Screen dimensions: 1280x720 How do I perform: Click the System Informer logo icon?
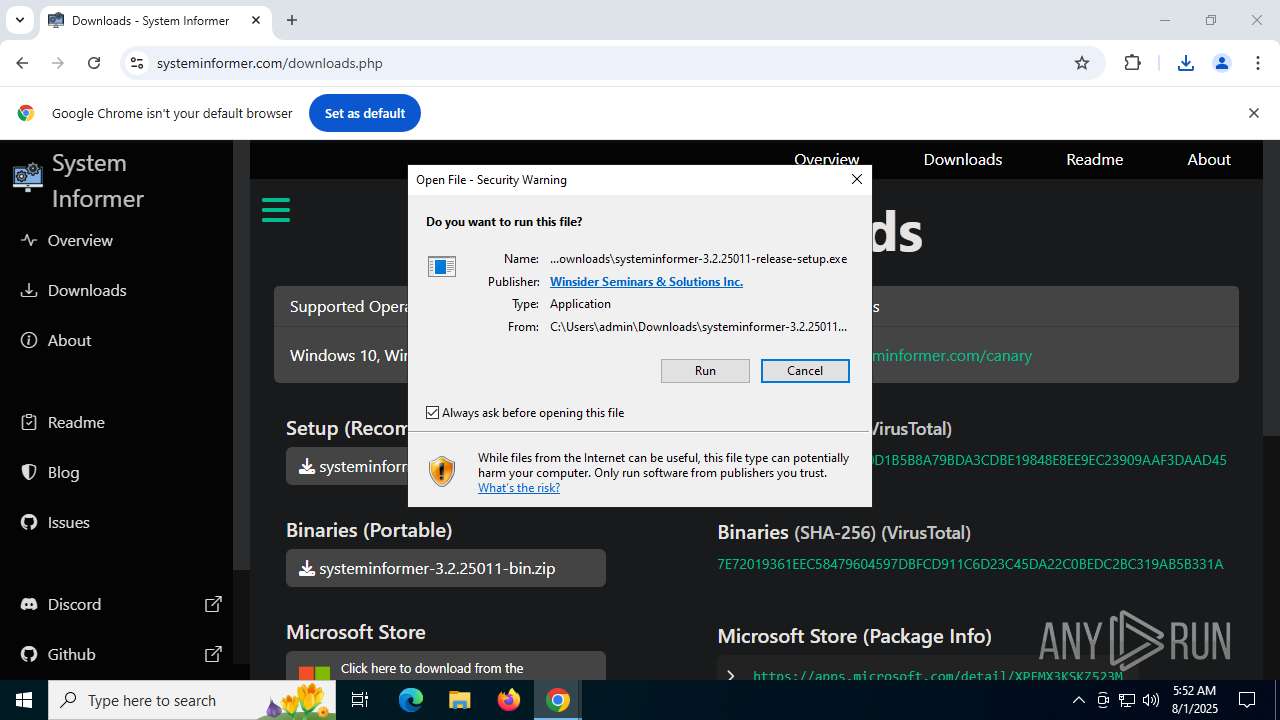tap(28, 177)
